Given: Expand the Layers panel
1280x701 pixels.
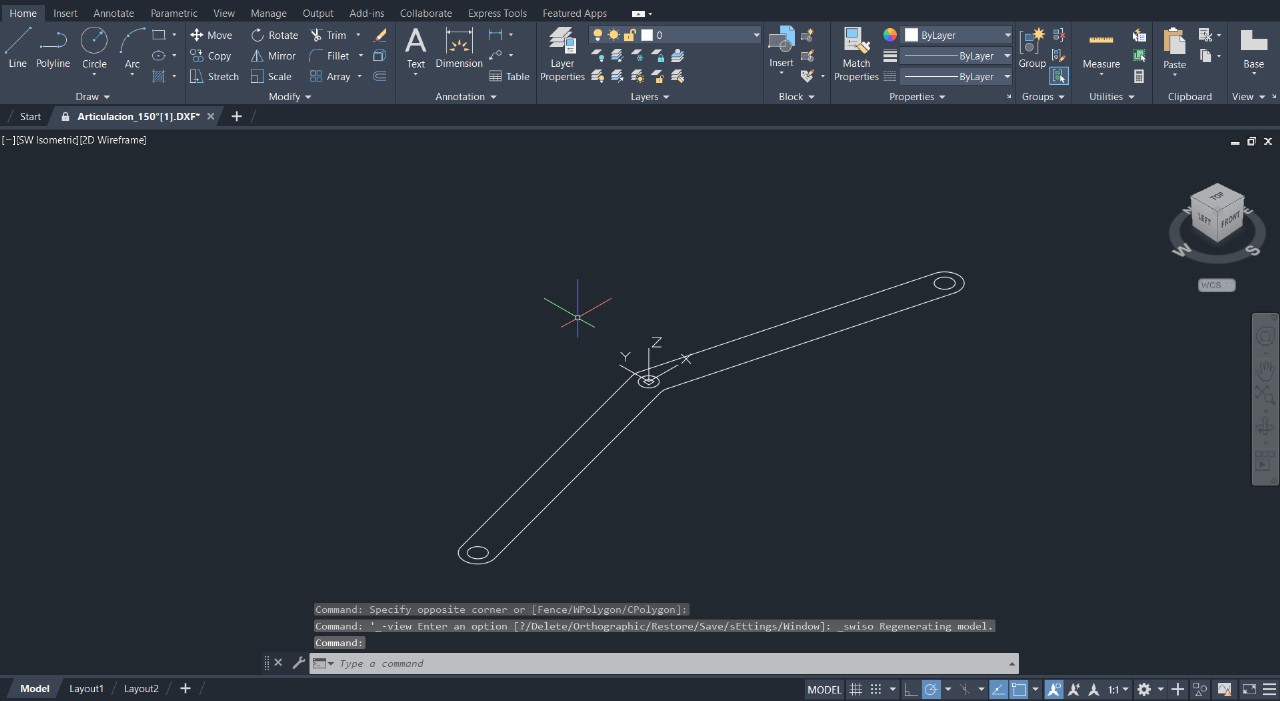Looking at the screenshot, I should pos(650,97).
